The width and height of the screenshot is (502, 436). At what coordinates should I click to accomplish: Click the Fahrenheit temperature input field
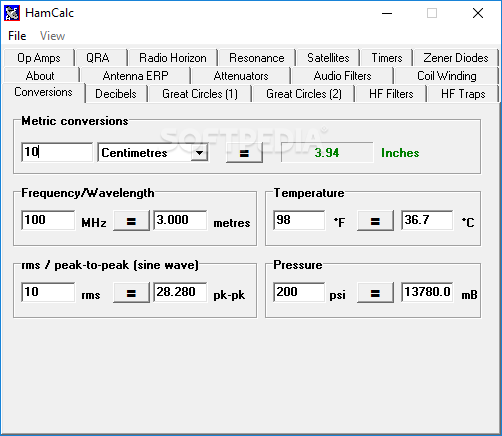click(299, 220)
